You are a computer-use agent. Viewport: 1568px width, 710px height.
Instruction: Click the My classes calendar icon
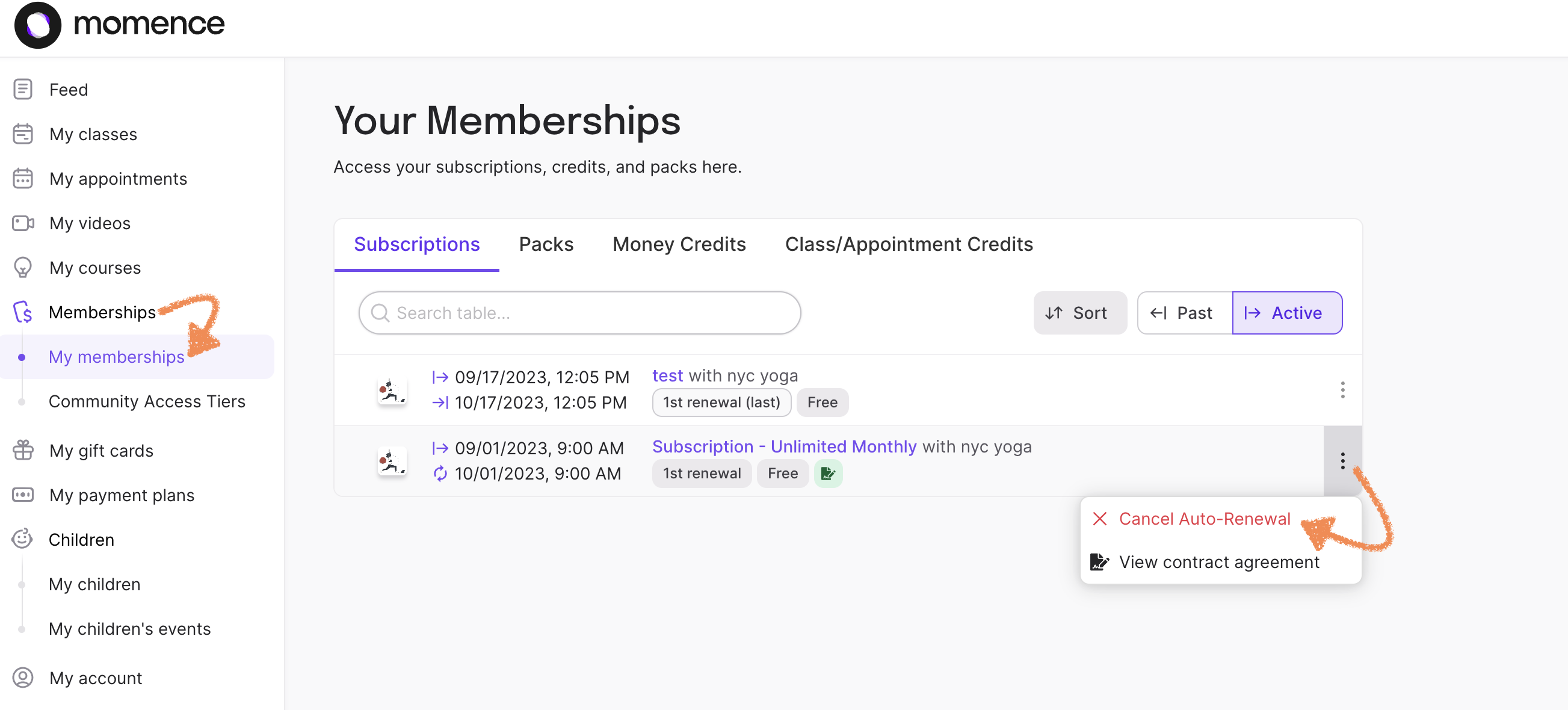23,134
